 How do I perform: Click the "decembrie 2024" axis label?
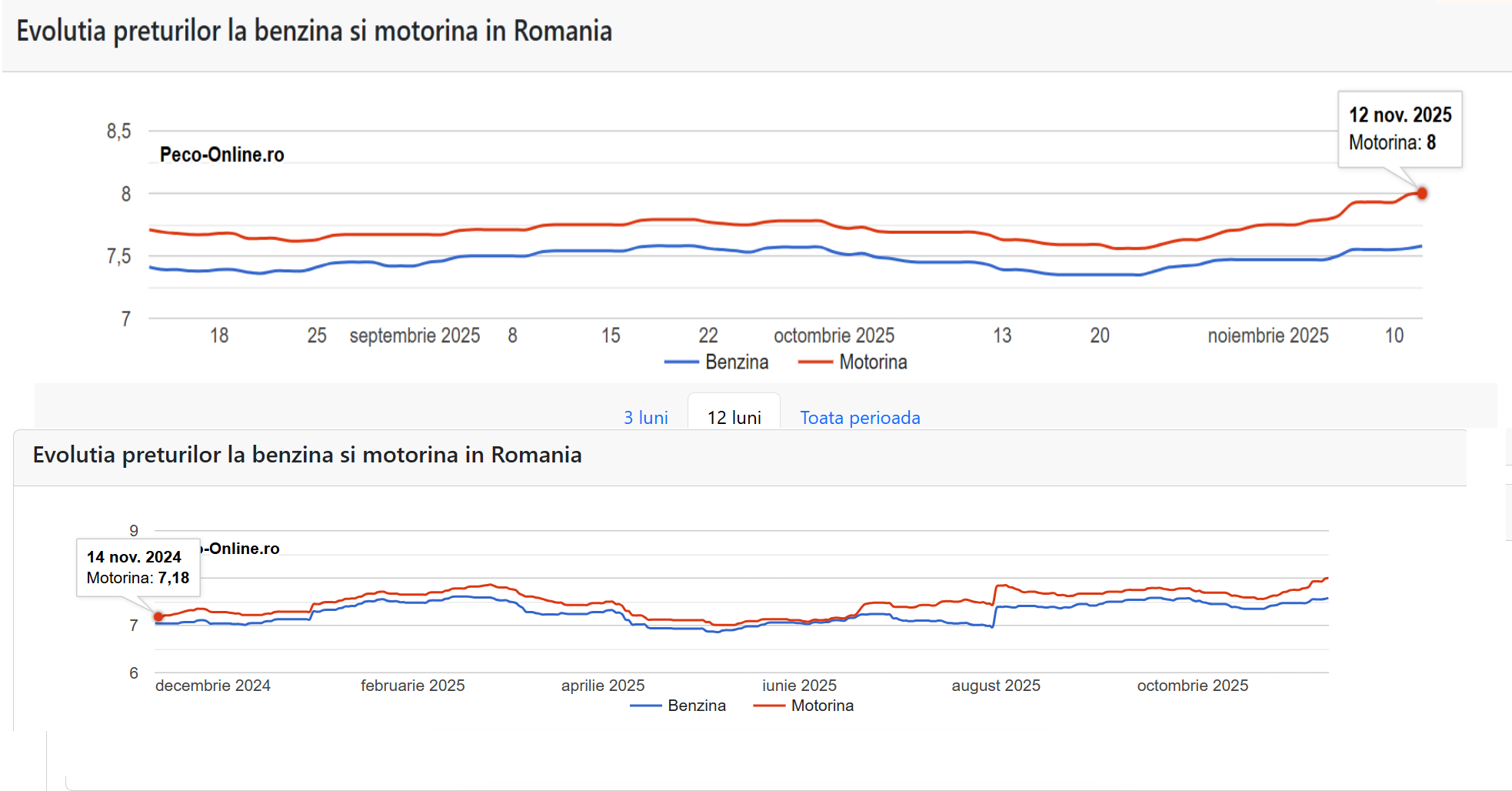pyautogui.click(x=213, y=686)
